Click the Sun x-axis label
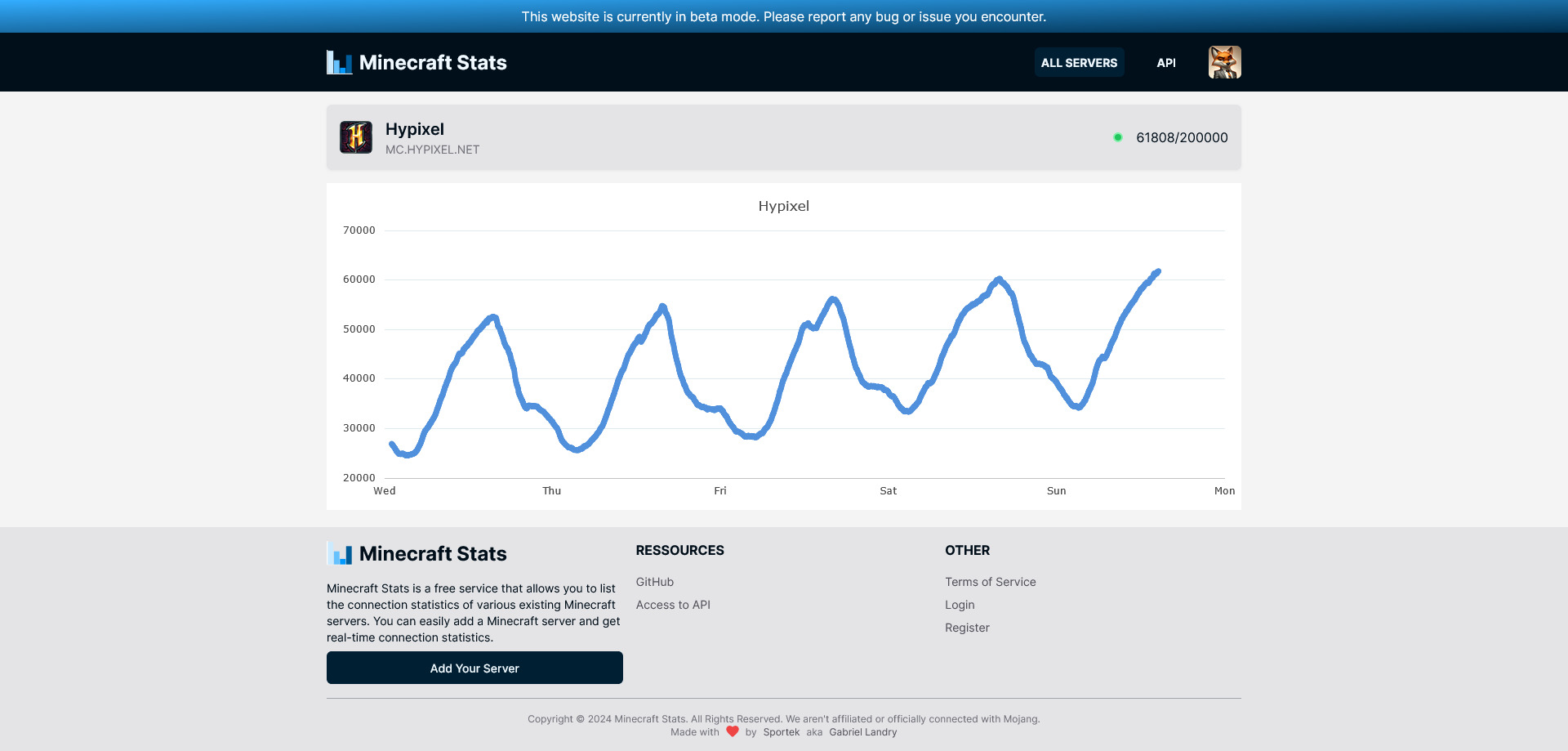The height and width of the screenshot is (751, 1568). [x=1057, y=491]
